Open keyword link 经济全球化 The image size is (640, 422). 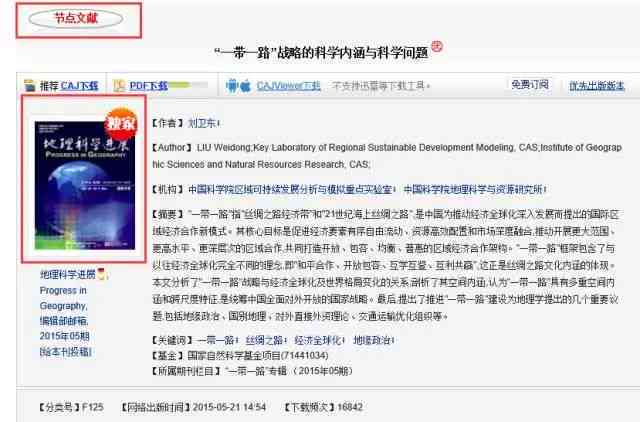tap(318, 340)
